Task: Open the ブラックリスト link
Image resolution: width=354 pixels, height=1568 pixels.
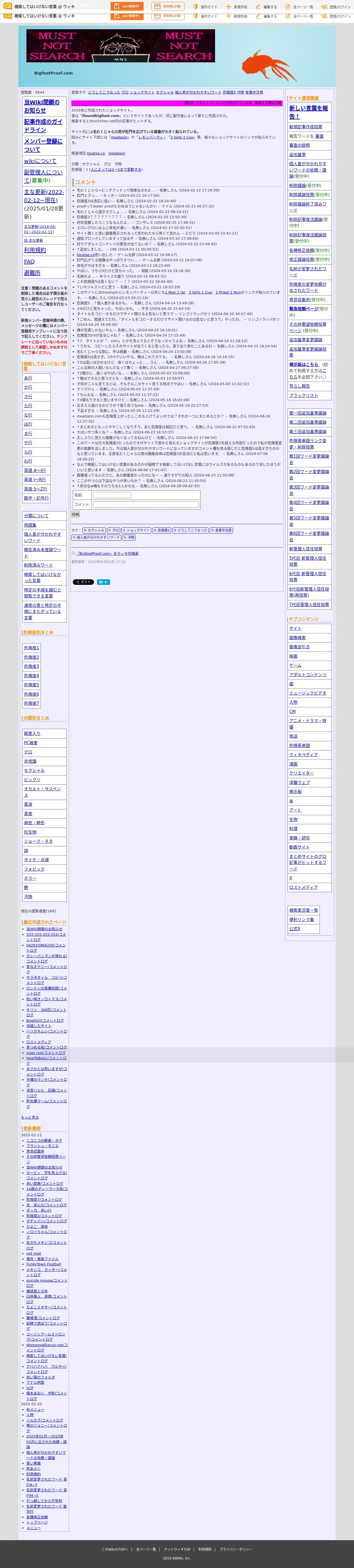Action: pos(303,396)
